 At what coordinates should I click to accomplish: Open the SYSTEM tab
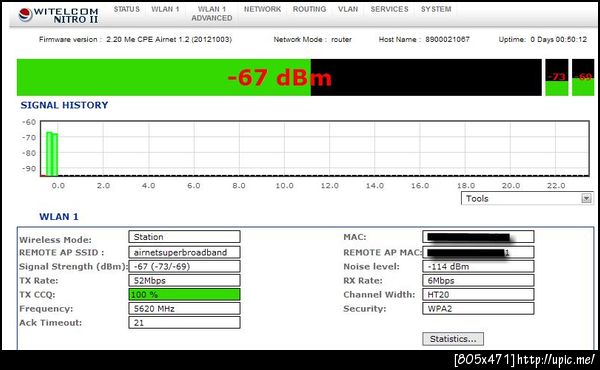click(x=436, y=9)
